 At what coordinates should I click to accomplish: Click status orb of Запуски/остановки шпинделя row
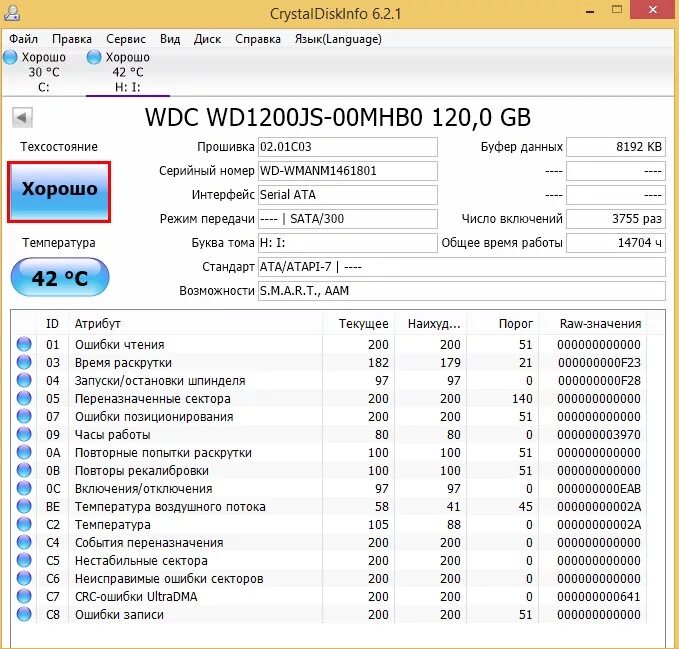[x=24, y=380]
